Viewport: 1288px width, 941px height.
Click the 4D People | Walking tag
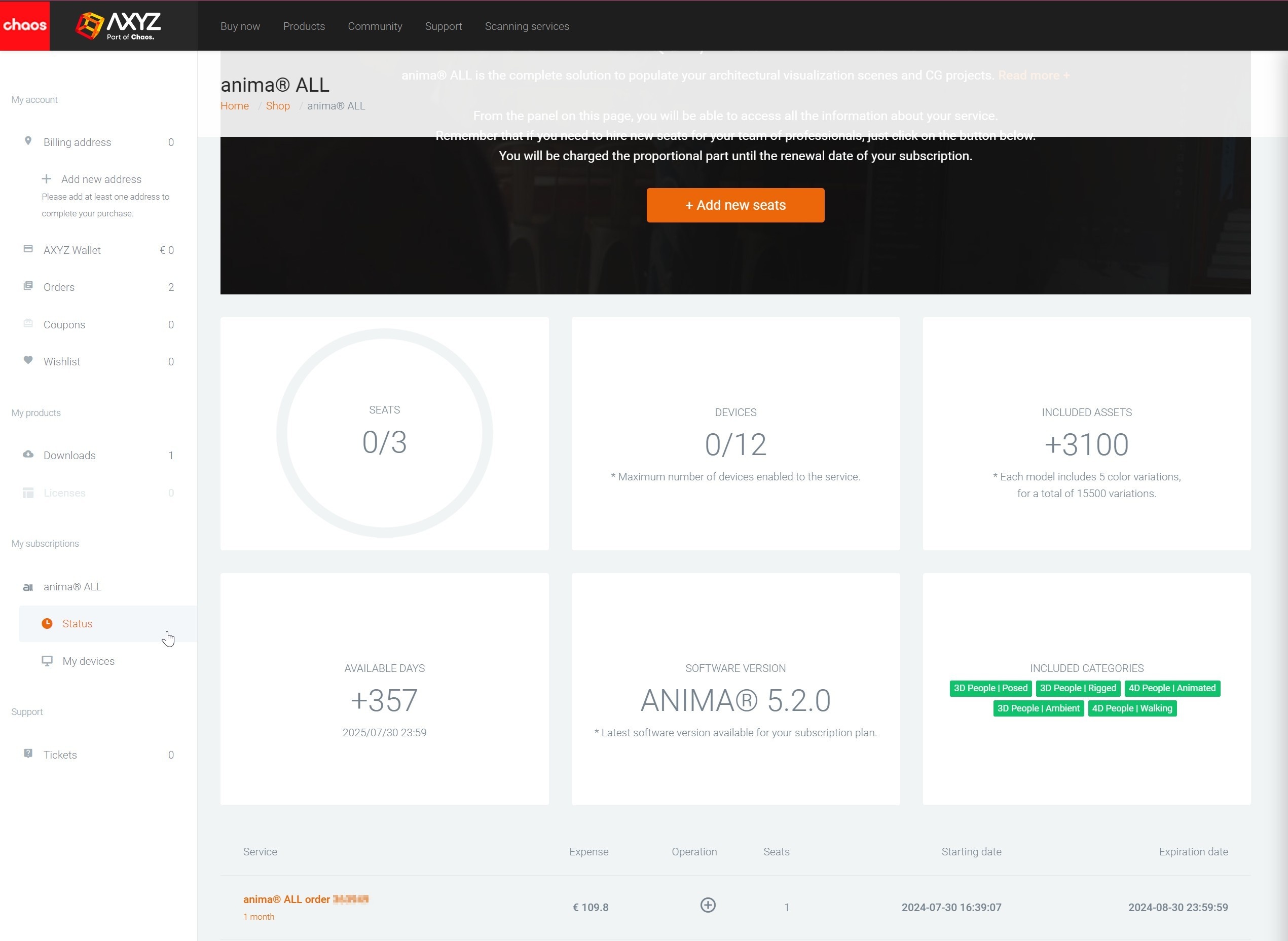point(1132,708)
